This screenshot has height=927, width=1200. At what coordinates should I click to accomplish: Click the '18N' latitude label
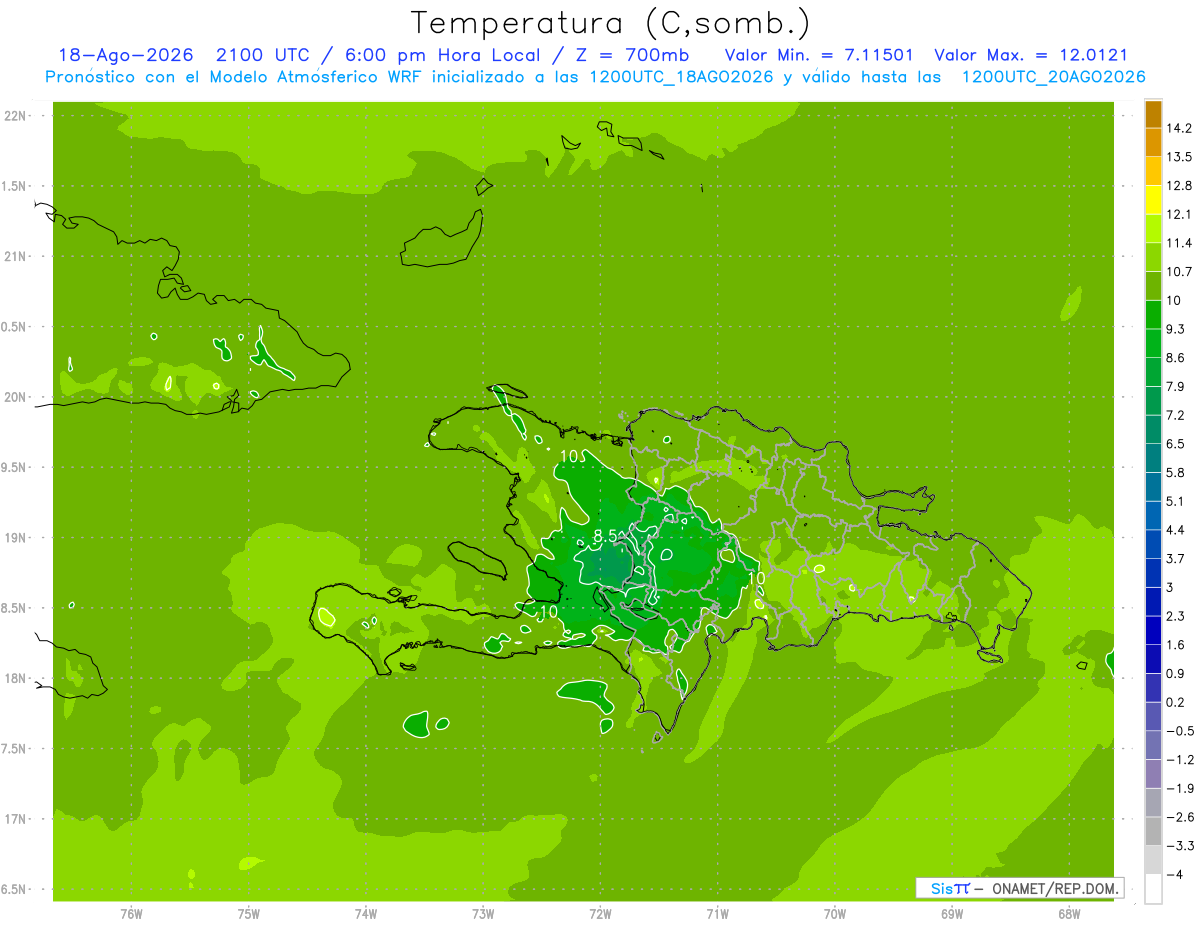pyautogui.click(x=16, y=678)
